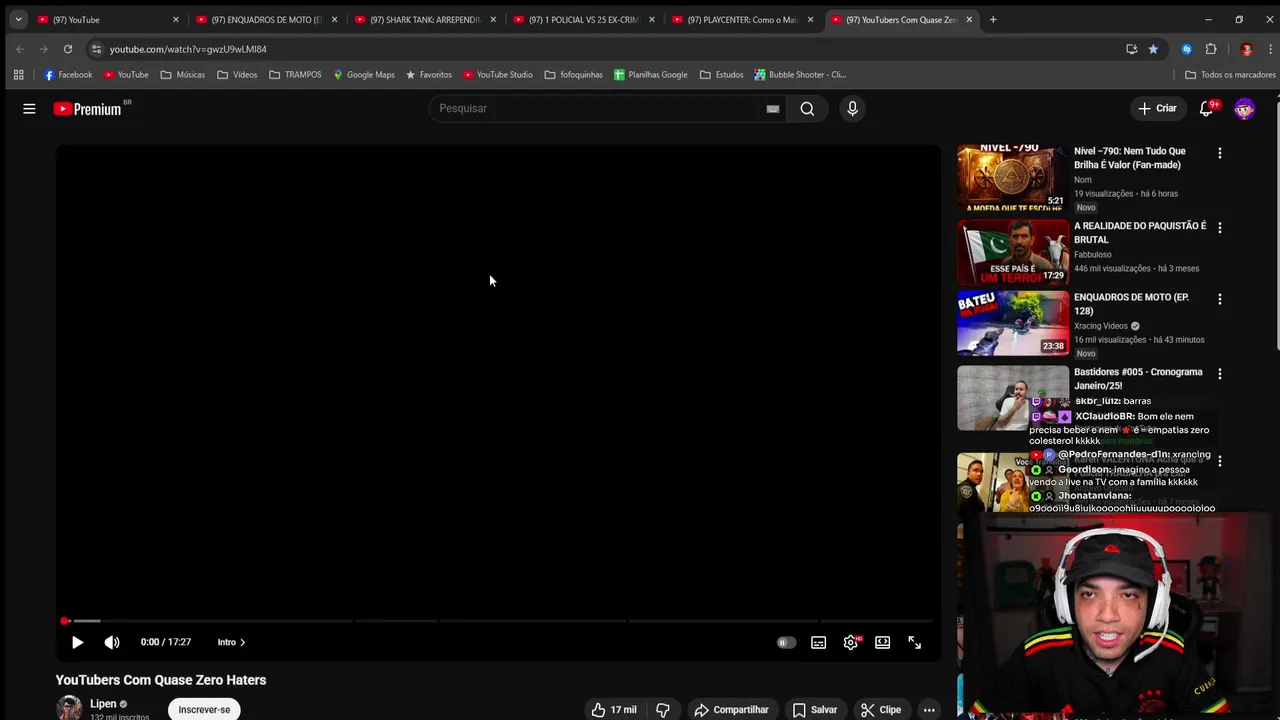Open Nível -790 video thumbnail
Image resolution: width=1280 pixels, height=720 pixels.
pyautogui.click(x=1012, y=176)
